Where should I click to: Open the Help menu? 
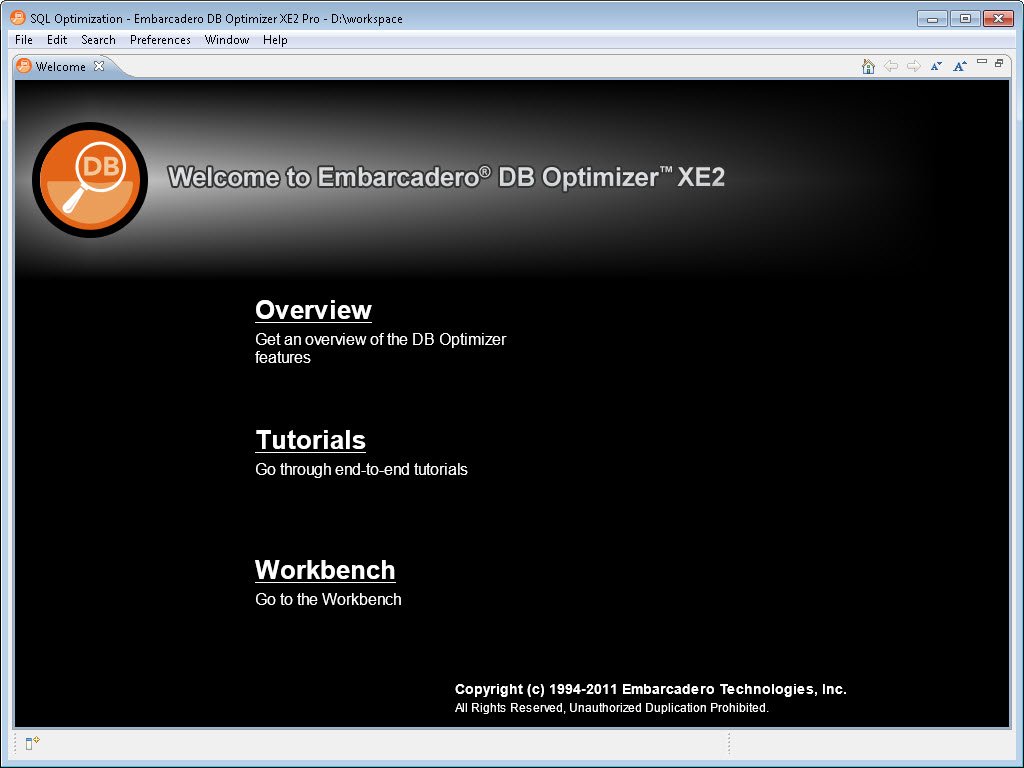tap(275, 40)
